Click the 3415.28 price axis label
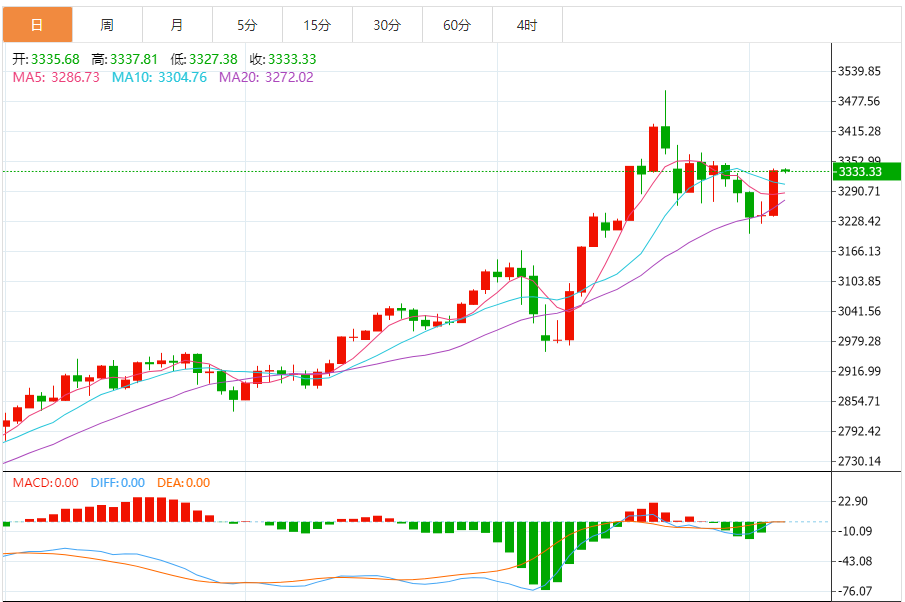 [x=859, y=131]
